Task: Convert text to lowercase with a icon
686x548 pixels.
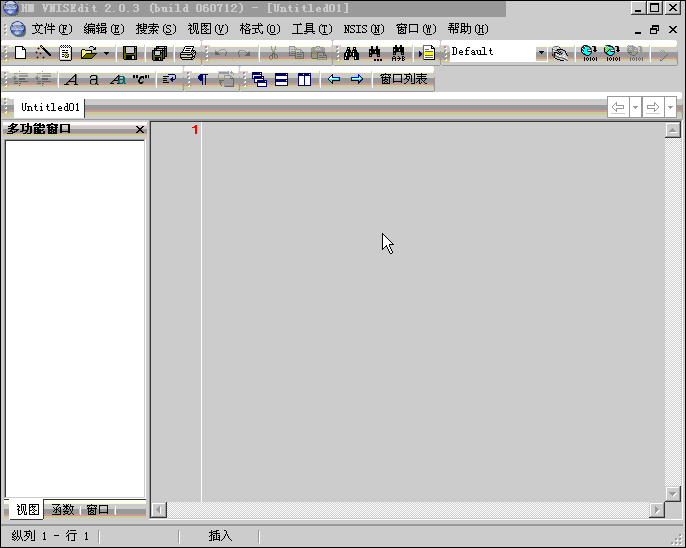Action: pos(94,79)
